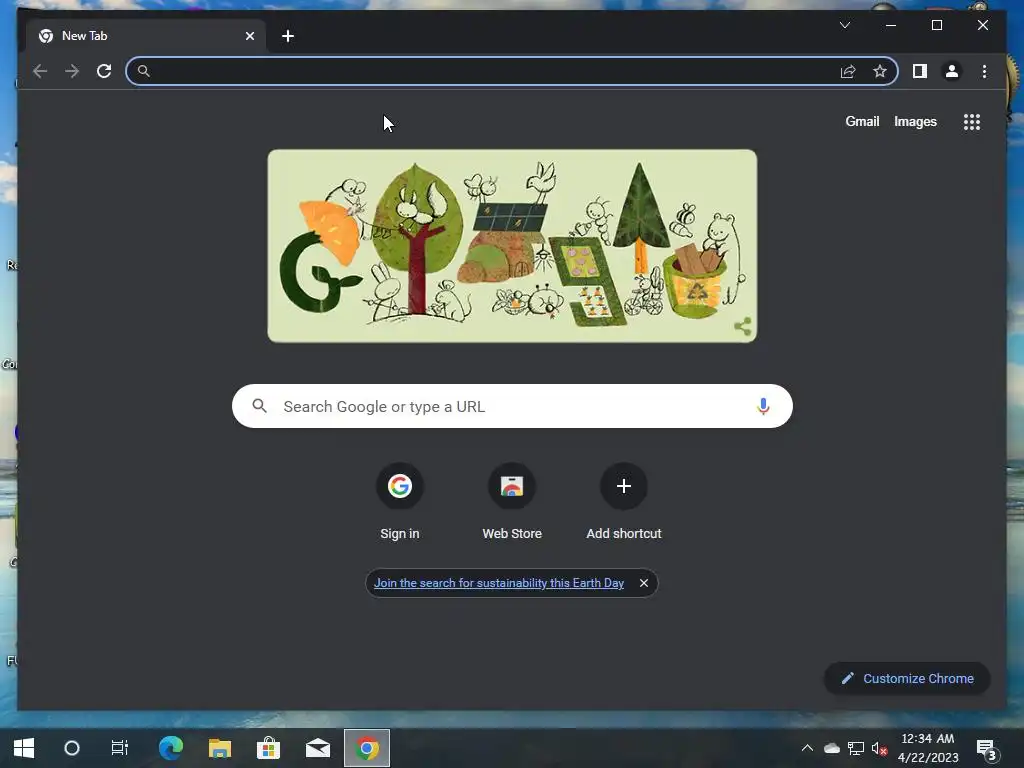Select the New Tab tab
1024x768 pixels.
[x=146, y=36]
